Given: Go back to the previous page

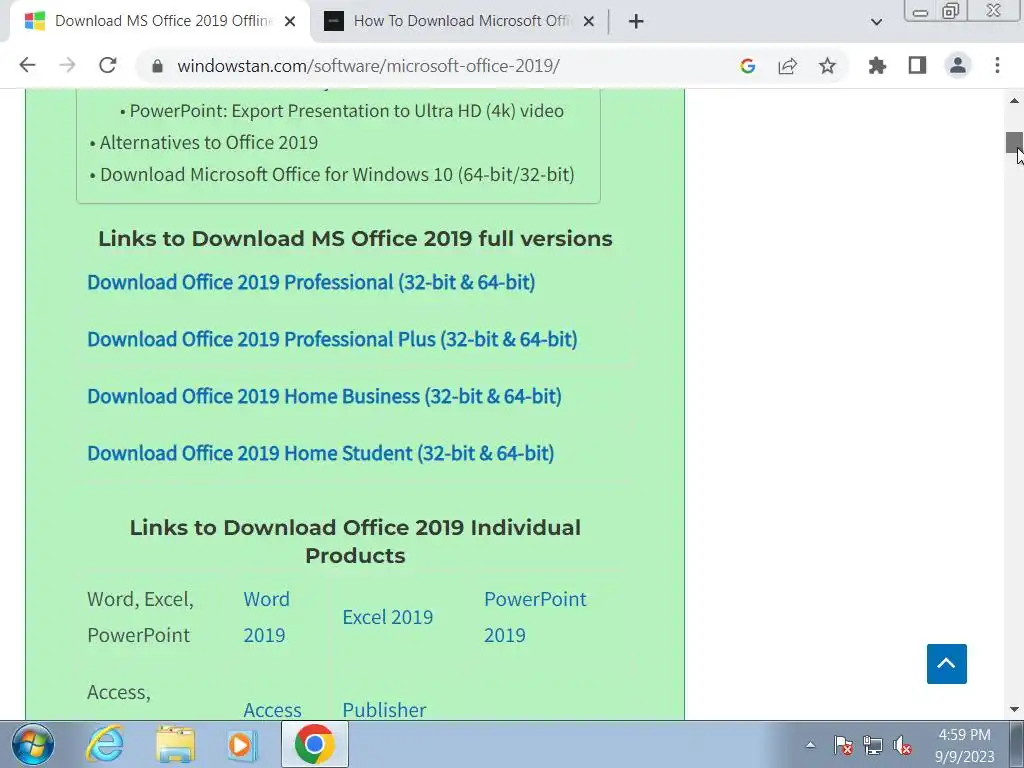Looking at the screenshot, I should tap(27, 65).
